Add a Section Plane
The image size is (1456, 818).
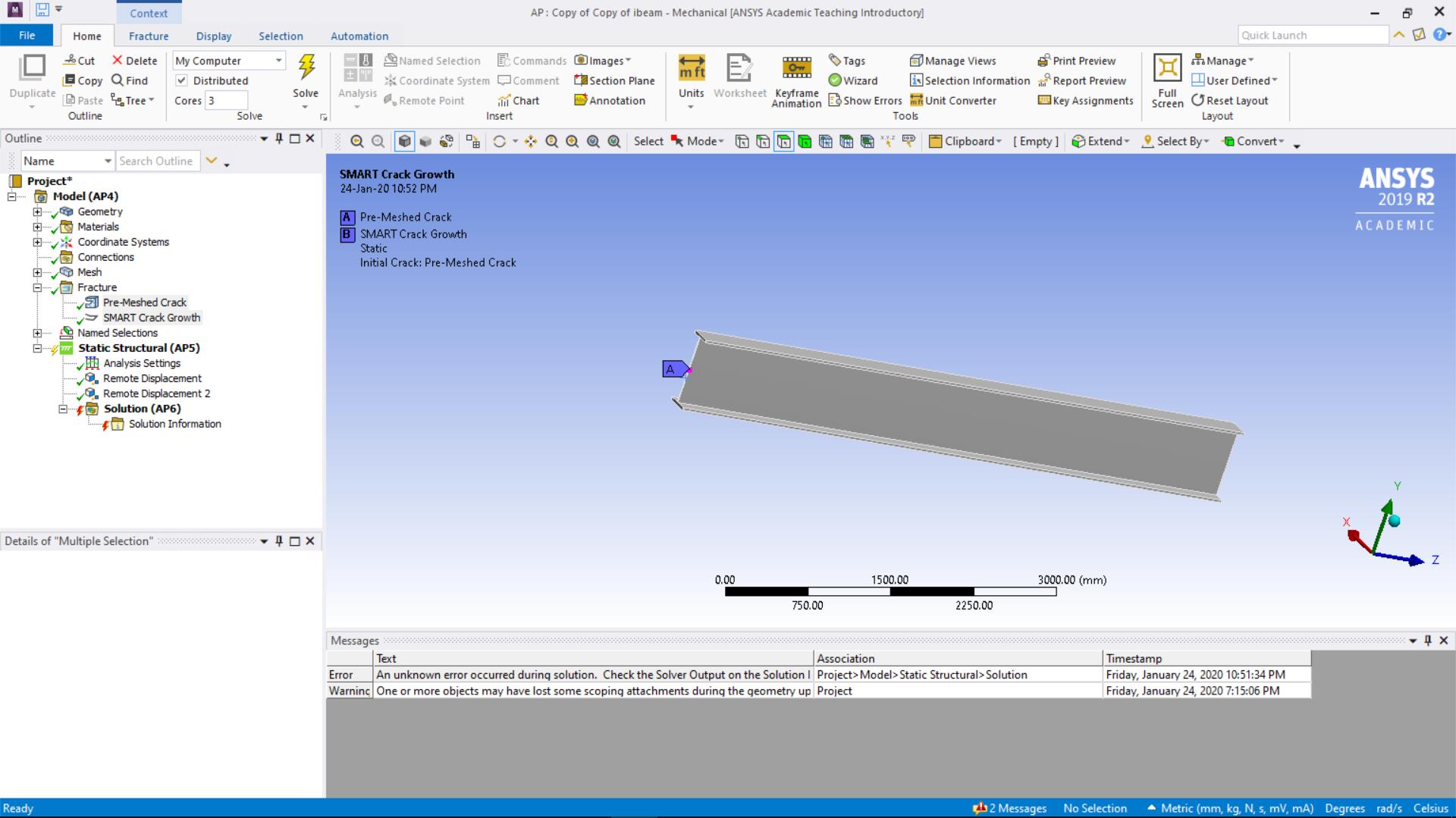(614, 80)
